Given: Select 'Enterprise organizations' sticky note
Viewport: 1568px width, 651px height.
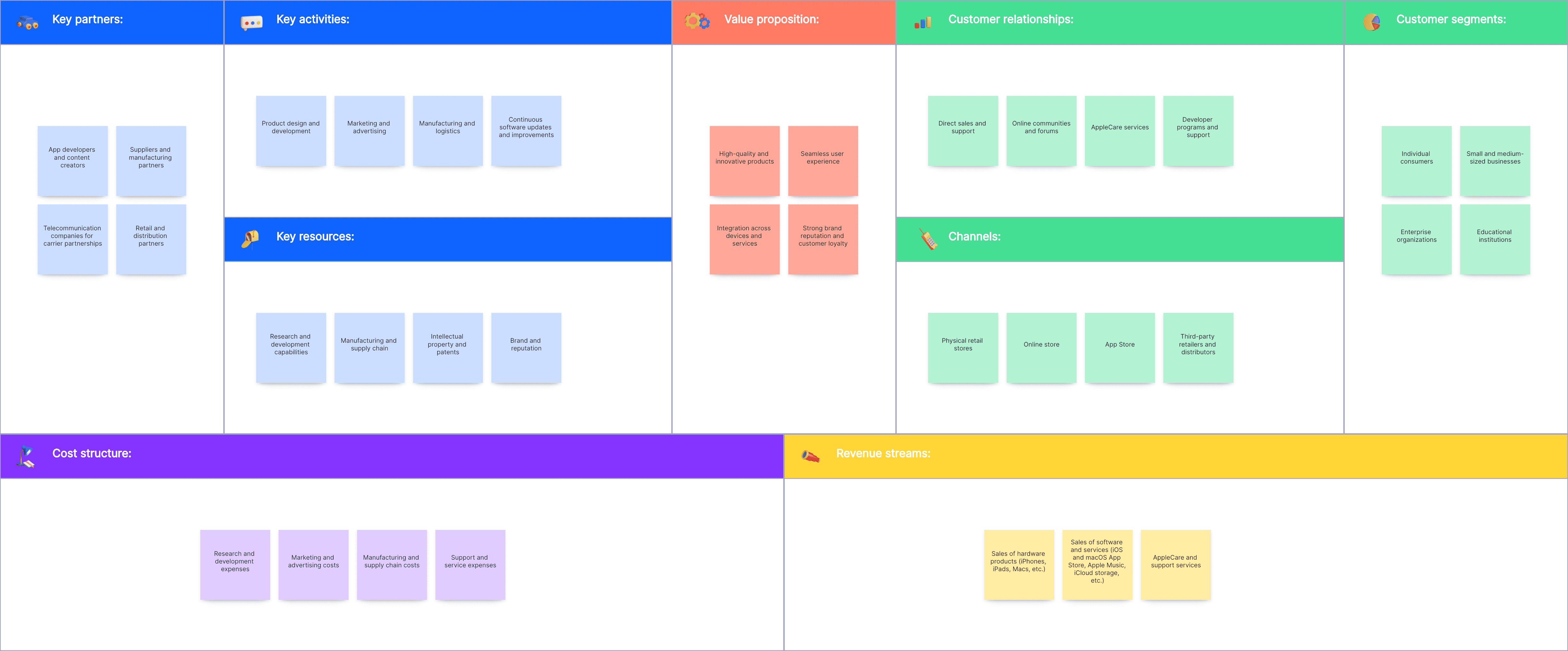Looking at the screenshot, I should click(x=1417, y=239).
